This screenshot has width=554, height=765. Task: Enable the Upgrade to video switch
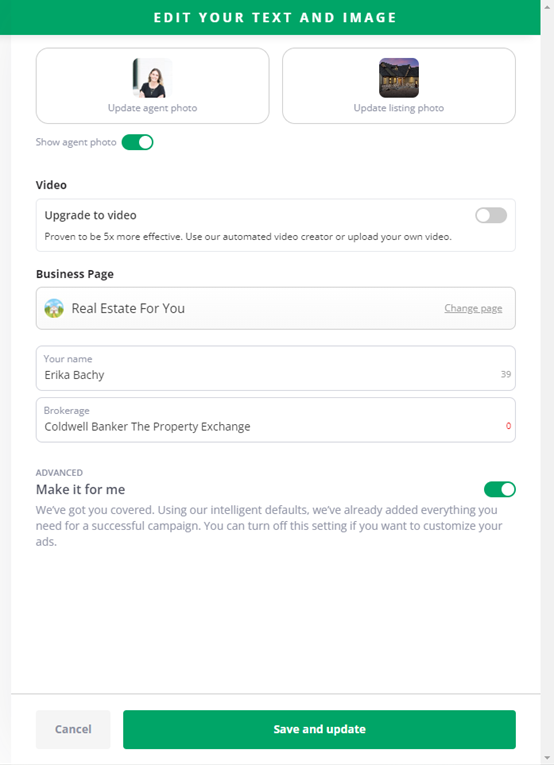[491, 215]
